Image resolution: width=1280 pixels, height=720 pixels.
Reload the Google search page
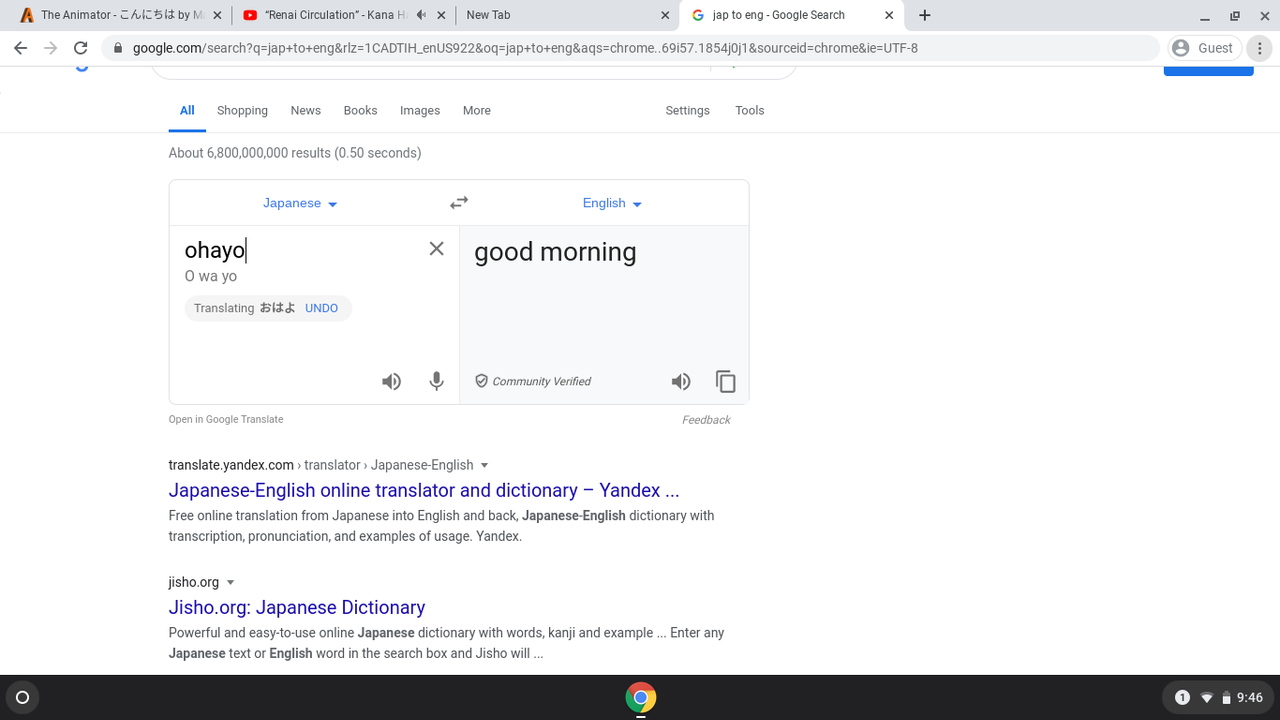(x=81, y=48)
